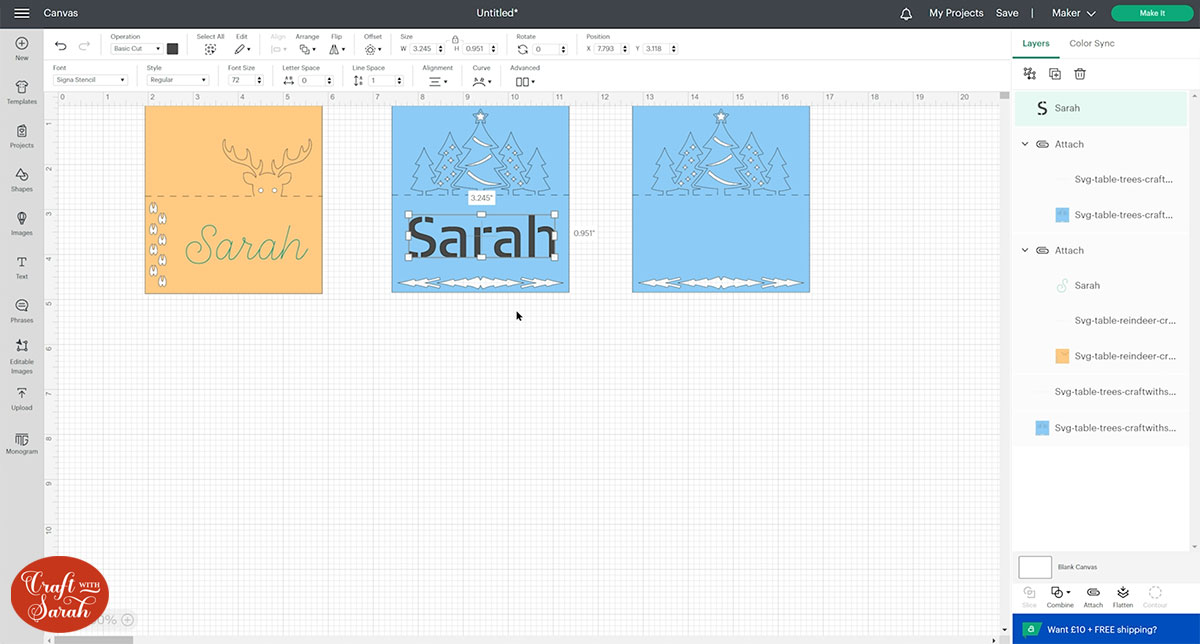
Task: Open the Shapes panel in sidebar
Action: [22, 180]
